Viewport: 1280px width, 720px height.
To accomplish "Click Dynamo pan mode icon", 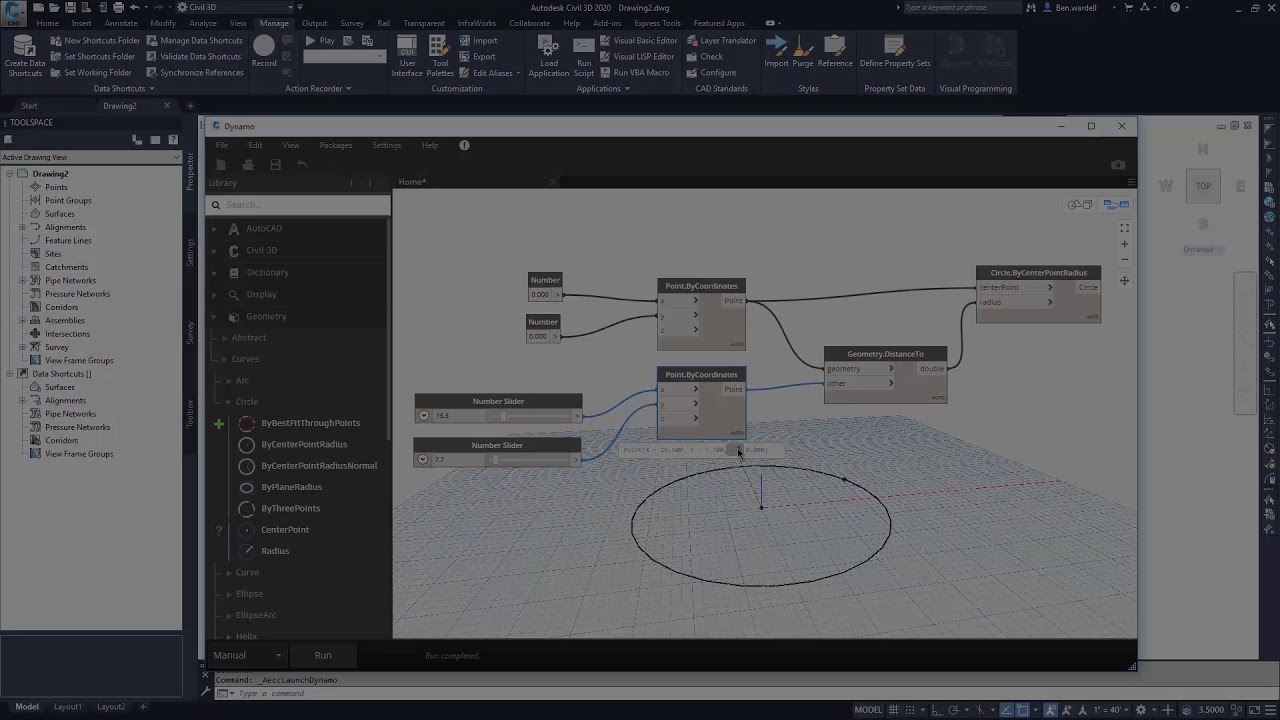I will tap(1124, 281).
